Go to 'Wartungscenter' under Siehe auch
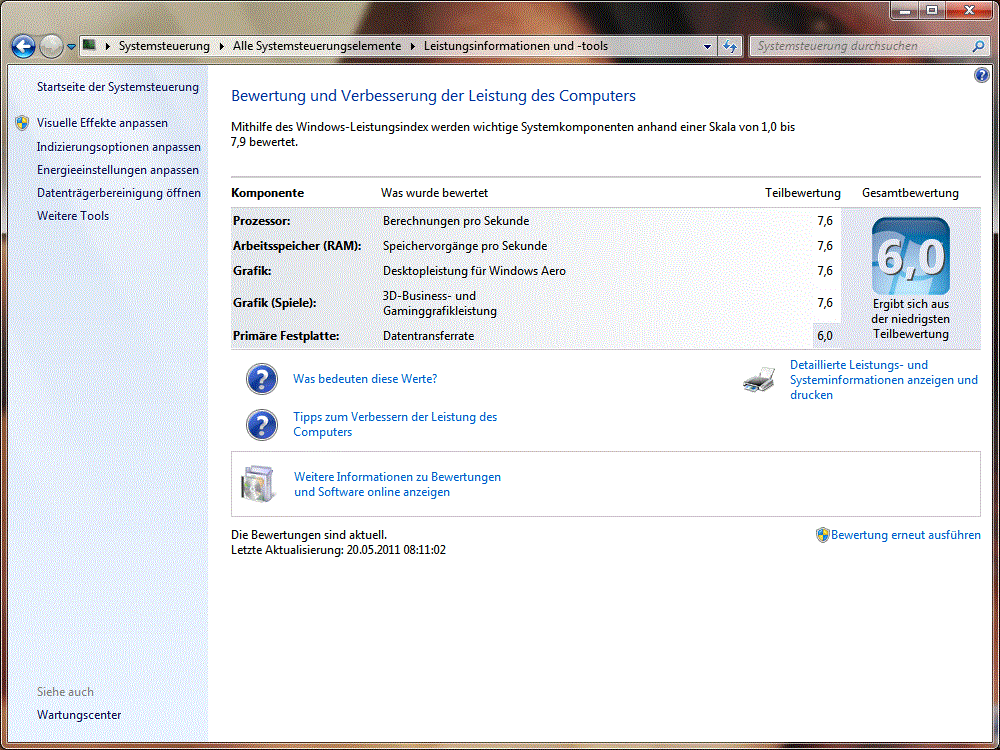The height and width of the screenshot is (750, 1000). pyautogui.click(x=79, y=715)
